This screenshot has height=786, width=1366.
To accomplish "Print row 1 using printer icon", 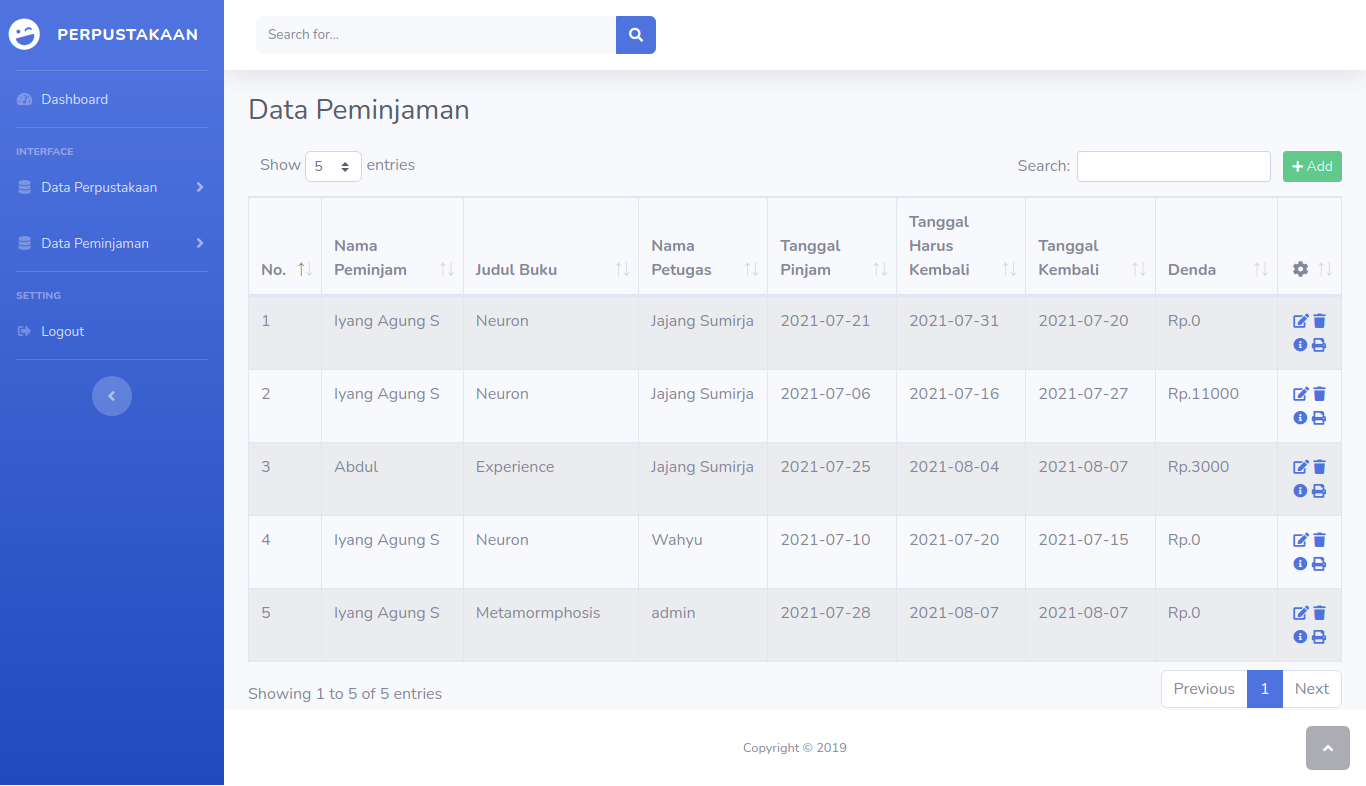I will tap(1319, 345).
